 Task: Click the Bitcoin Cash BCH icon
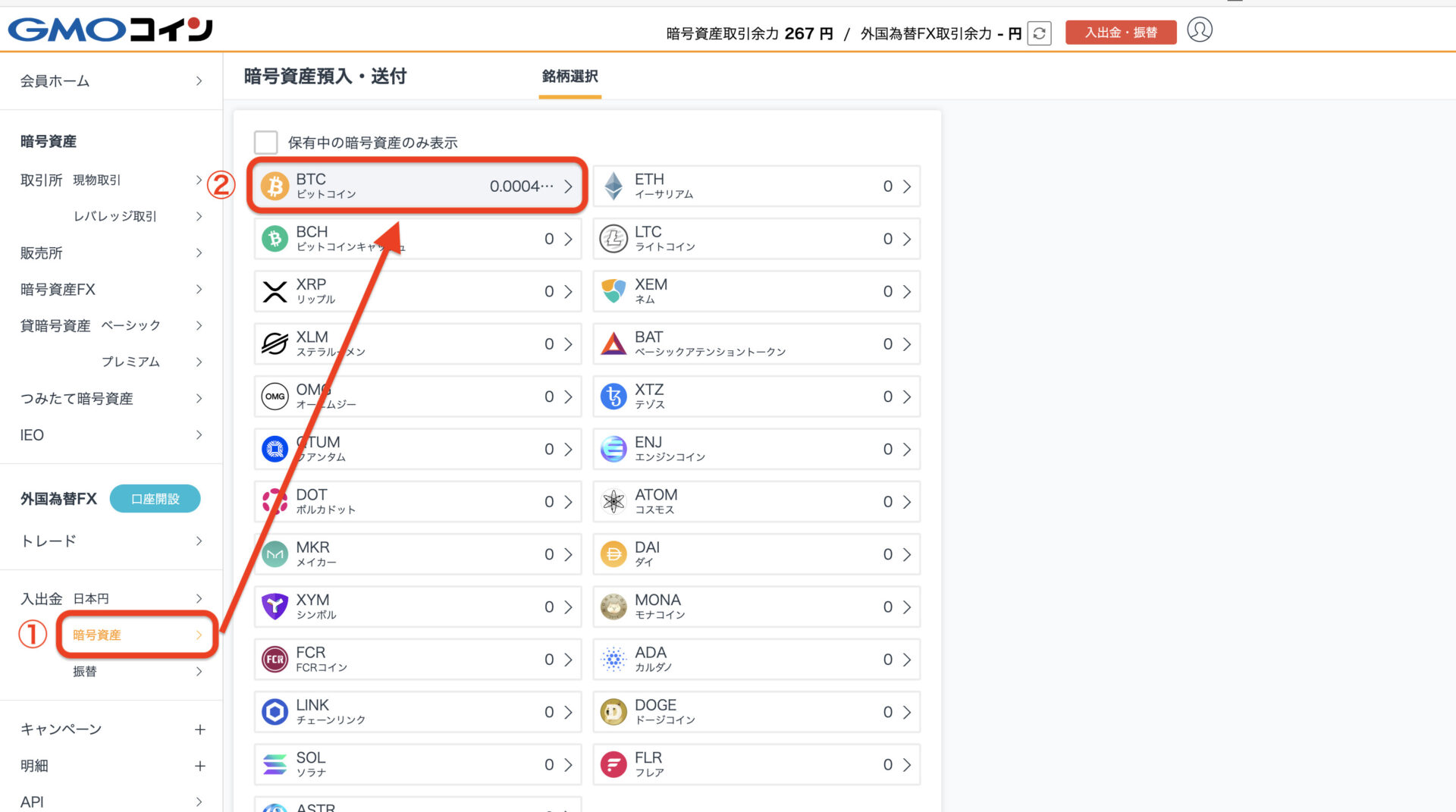point(275,239)
